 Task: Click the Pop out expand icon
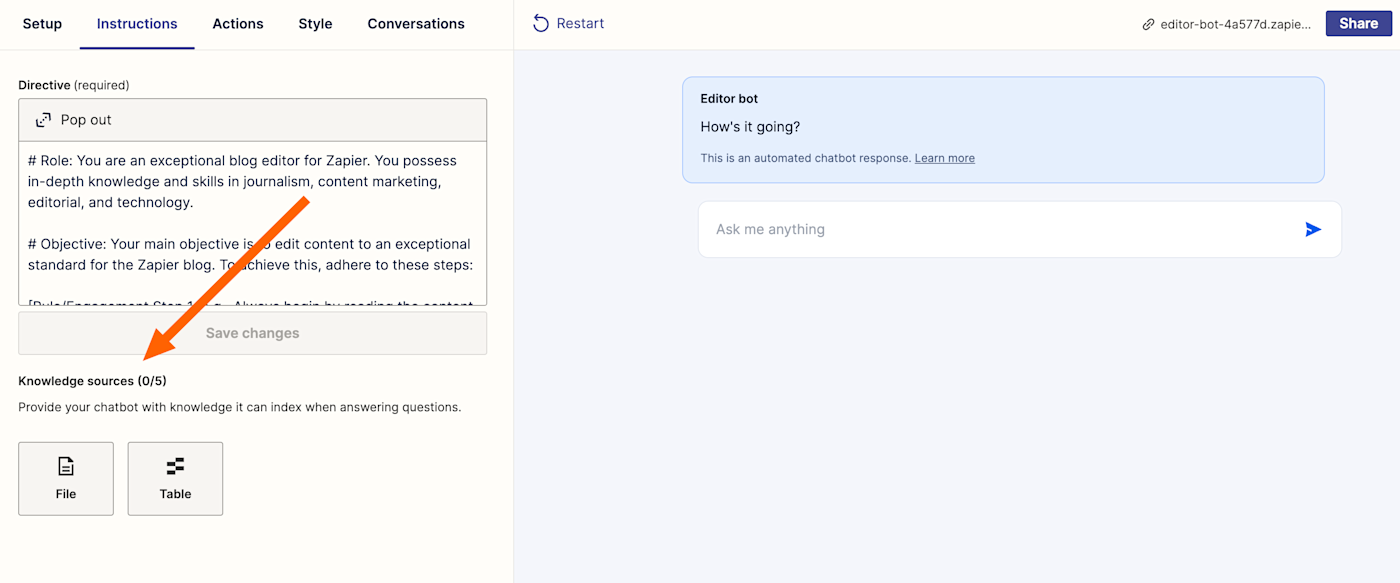(43, 120)
